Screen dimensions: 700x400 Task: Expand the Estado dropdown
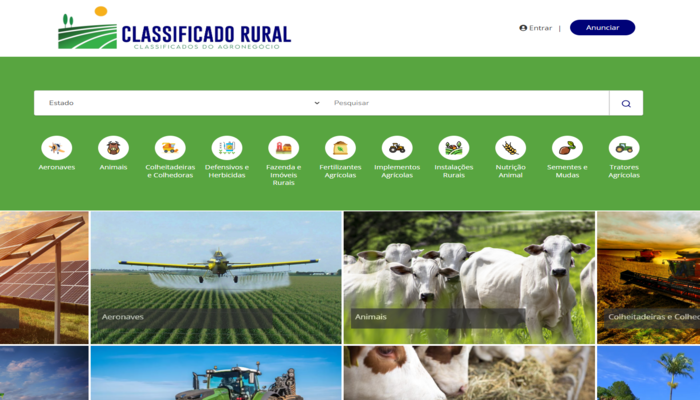pyautogui.click(x=183, y=103)
